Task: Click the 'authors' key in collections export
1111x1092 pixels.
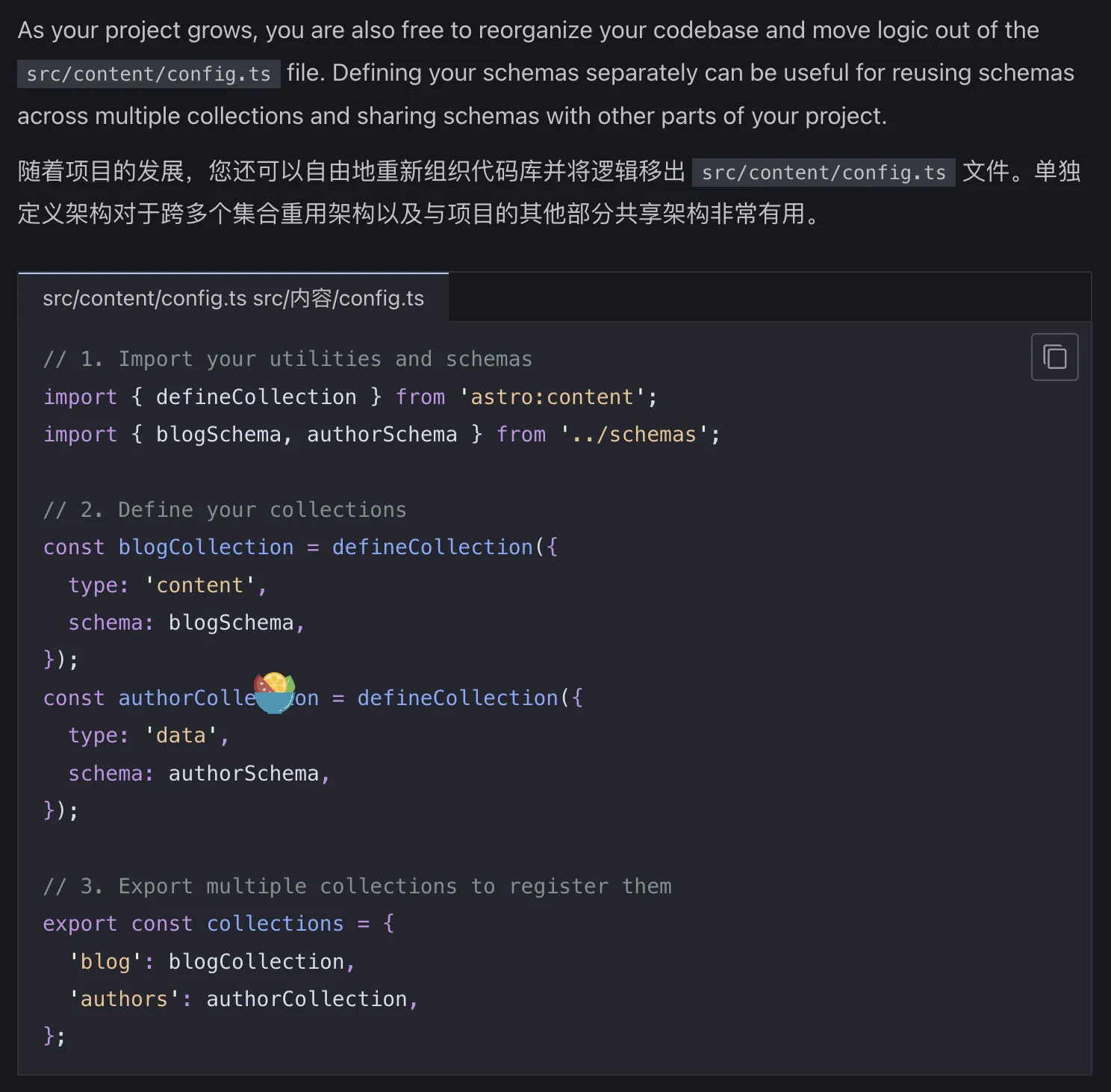Action: [124, 999]
